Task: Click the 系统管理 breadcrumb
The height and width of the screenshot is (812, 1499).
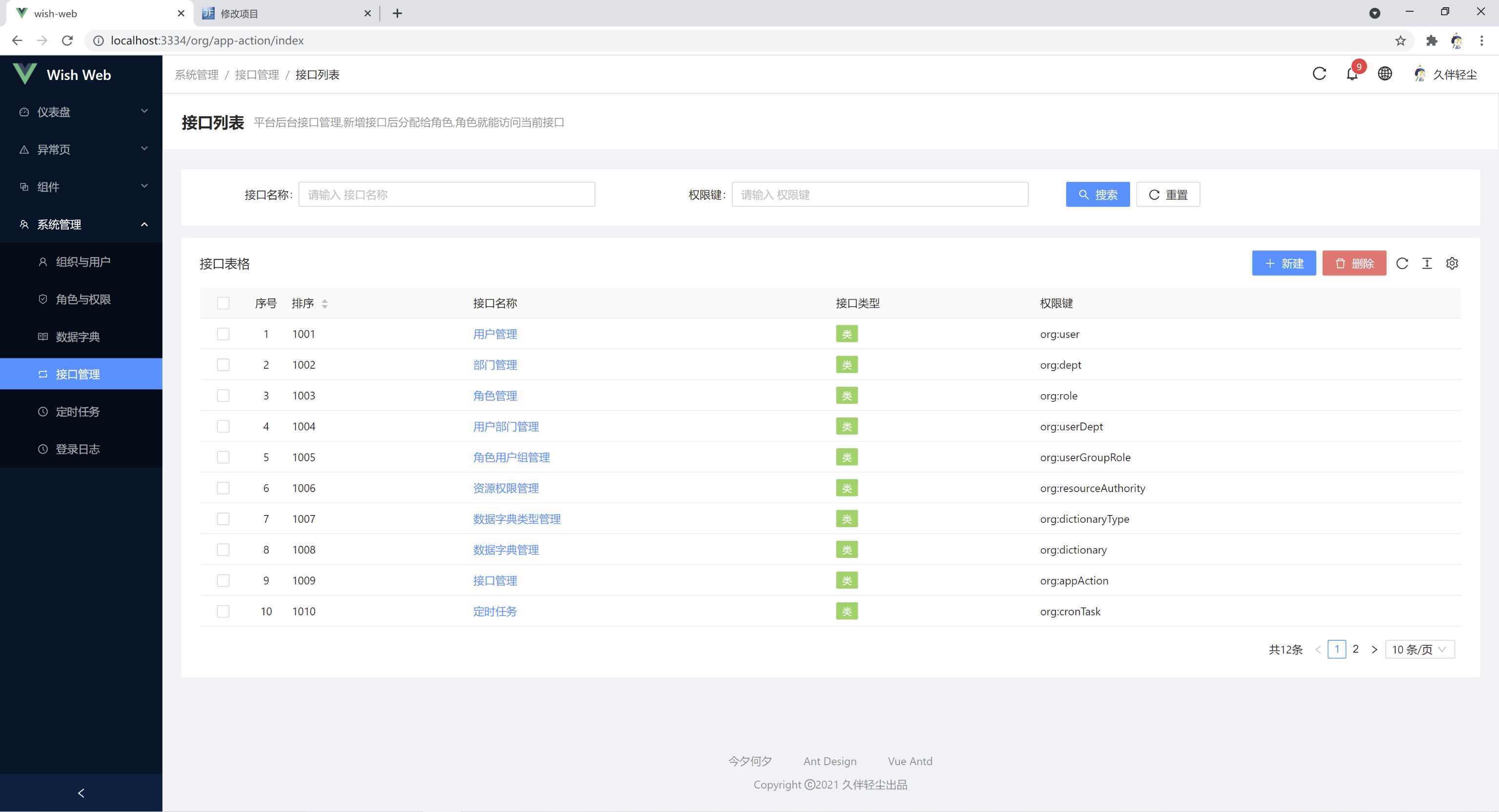Action: [197, 75]
